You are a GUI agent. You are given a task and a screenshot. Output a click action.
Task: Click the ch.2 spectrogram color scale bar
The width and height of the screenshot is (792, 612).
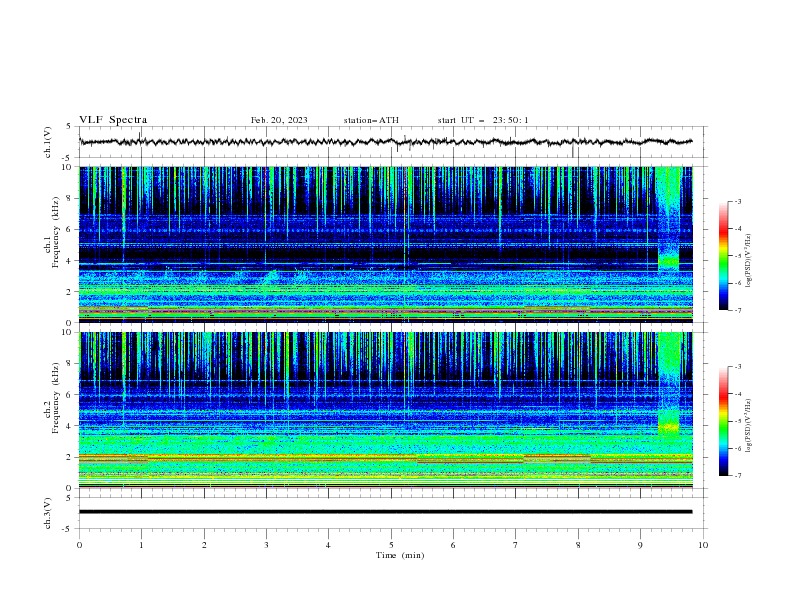724,421
